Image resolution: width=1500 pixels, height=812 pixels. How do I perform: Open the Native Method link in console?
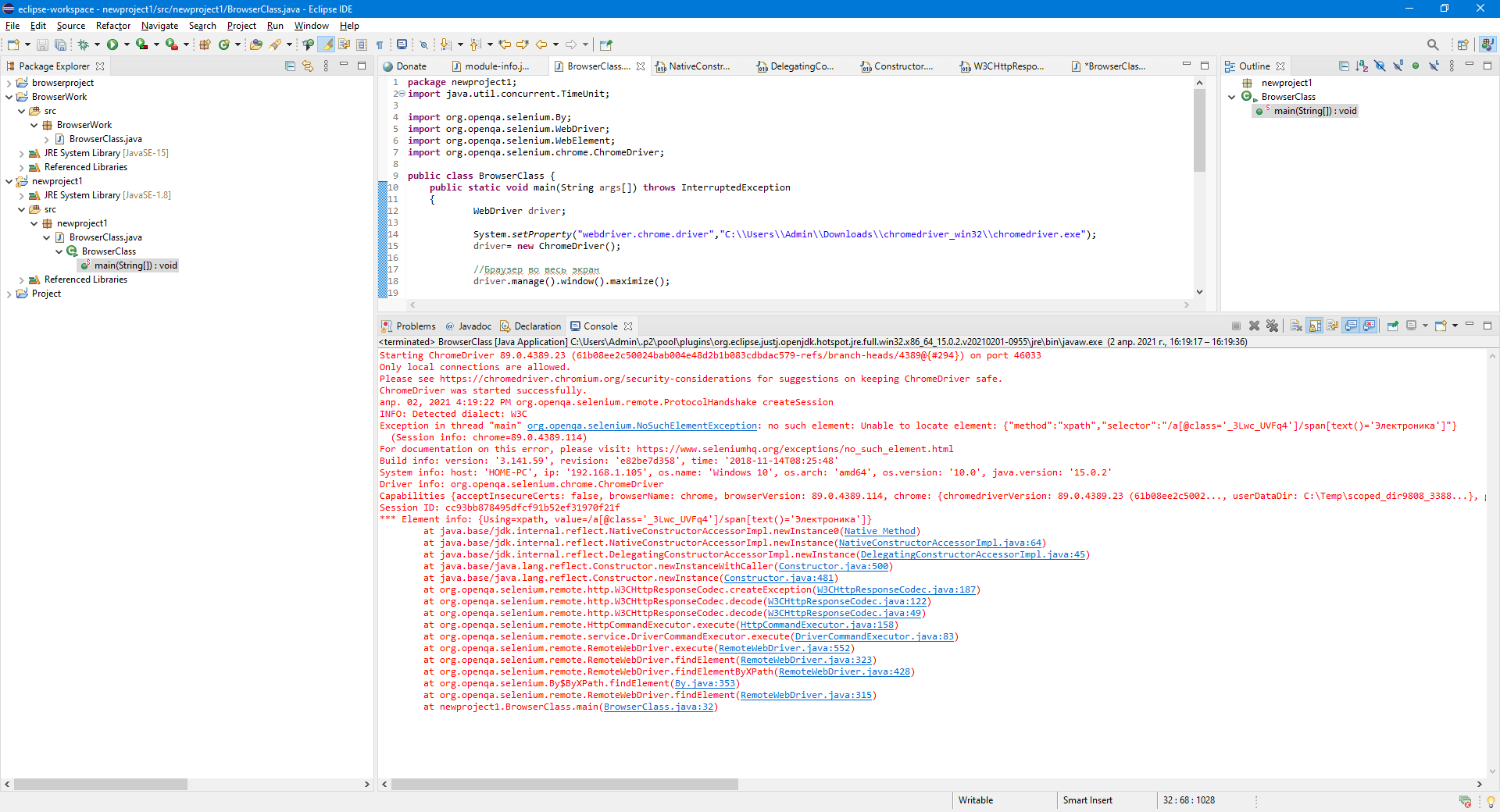(x=880, y=531)
